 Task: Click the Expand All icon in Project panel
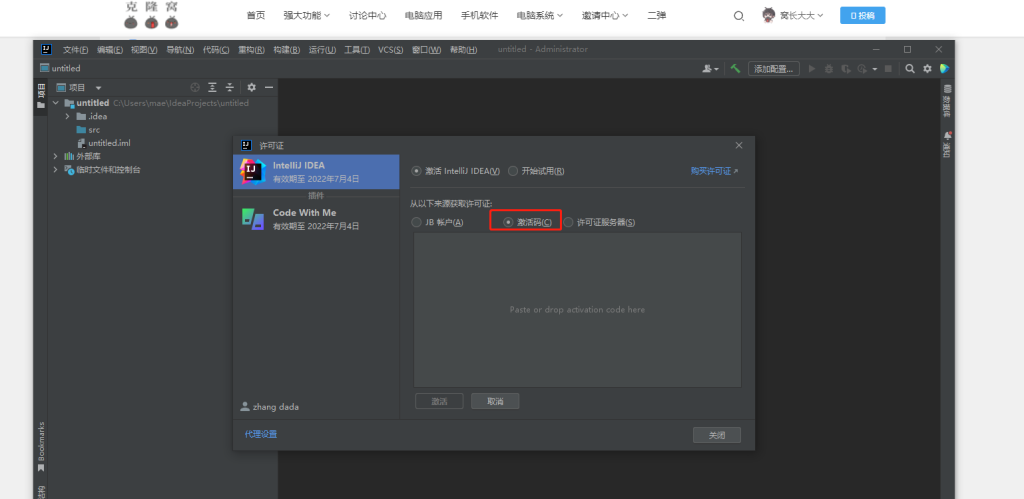pyautogui.click(x=212, y=88)
